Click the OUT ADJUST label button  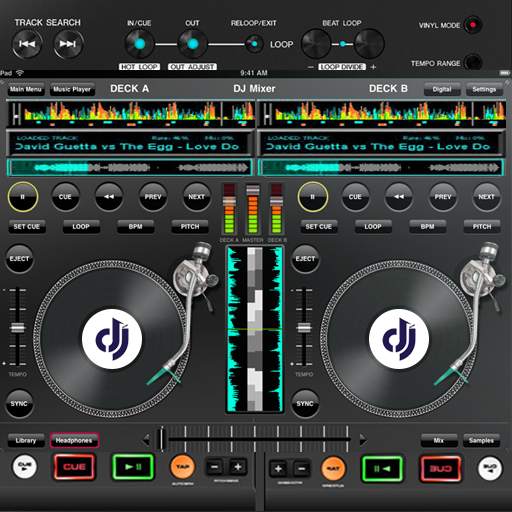(192, 67)
